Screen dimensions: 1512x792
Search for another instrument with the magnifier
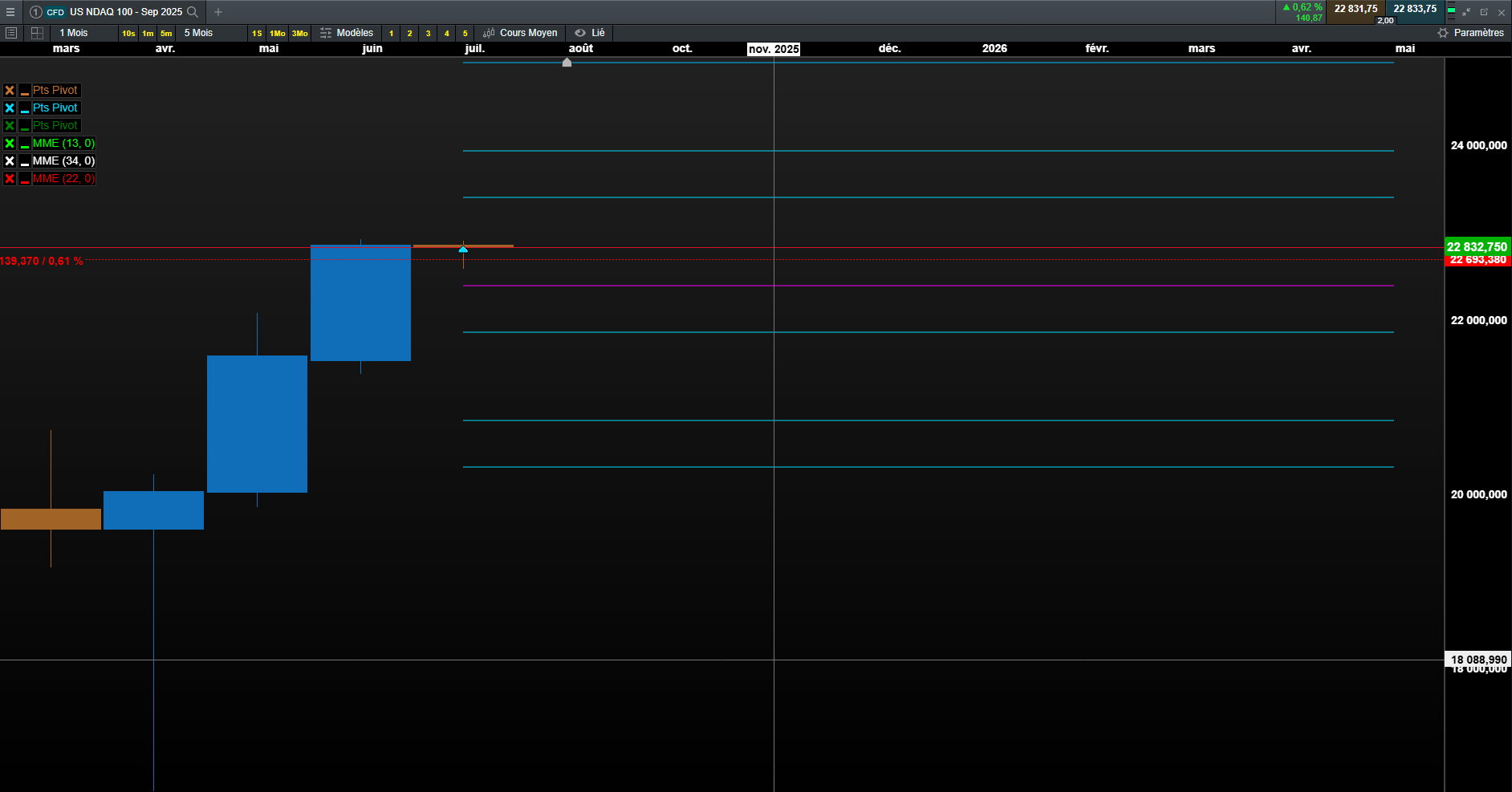193,12
